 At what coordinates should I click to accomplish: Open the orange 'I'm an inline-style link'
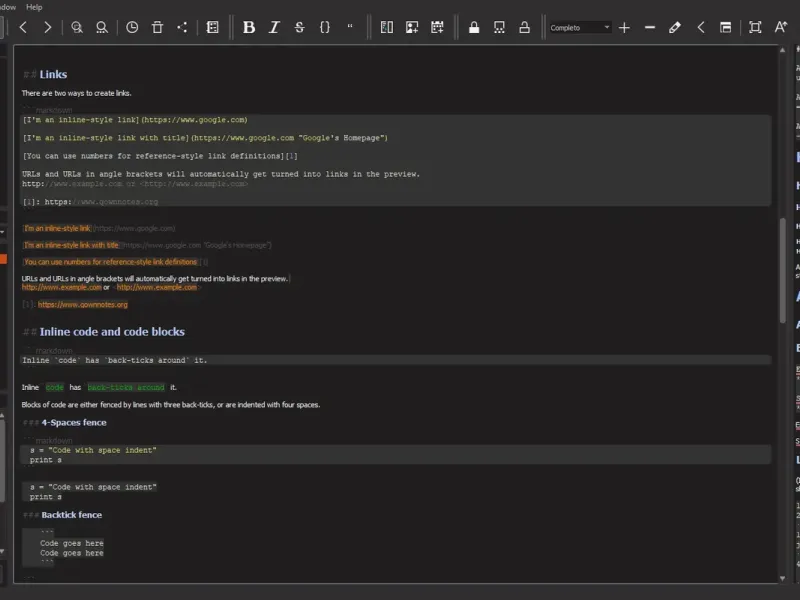tap(57, 228)
